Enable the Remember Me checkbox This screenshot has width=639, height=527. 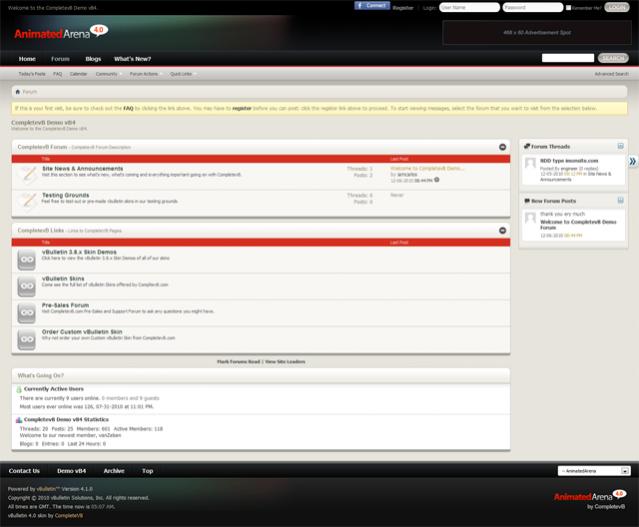(568, 7)
